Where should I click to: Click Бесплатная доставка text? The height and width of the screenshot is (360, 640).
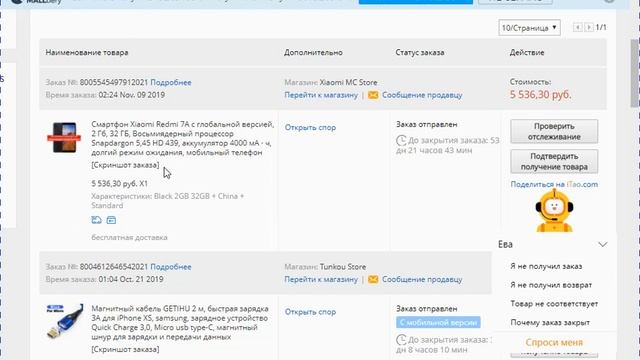click(129, 238)
